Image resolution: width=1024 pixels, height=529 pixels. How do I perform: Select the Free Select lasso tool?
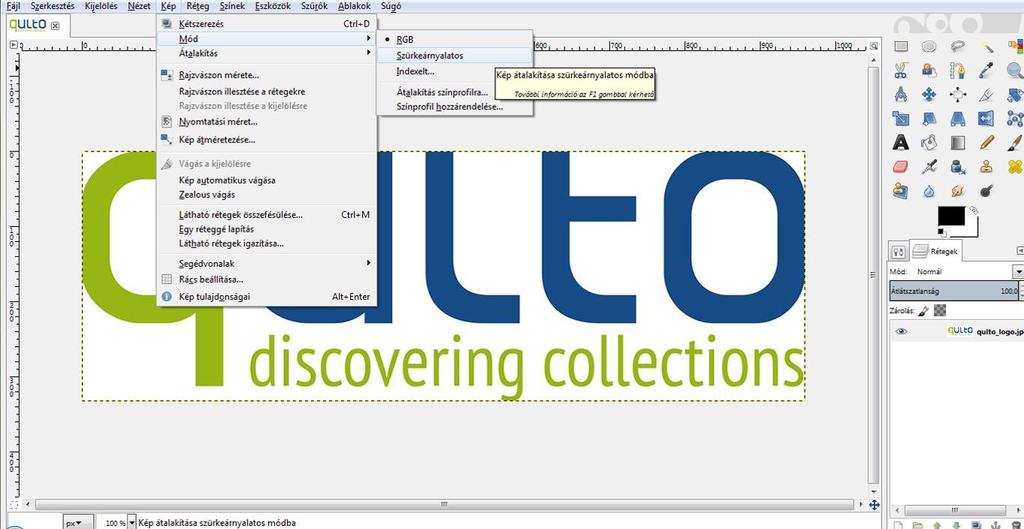click(958, 46)
